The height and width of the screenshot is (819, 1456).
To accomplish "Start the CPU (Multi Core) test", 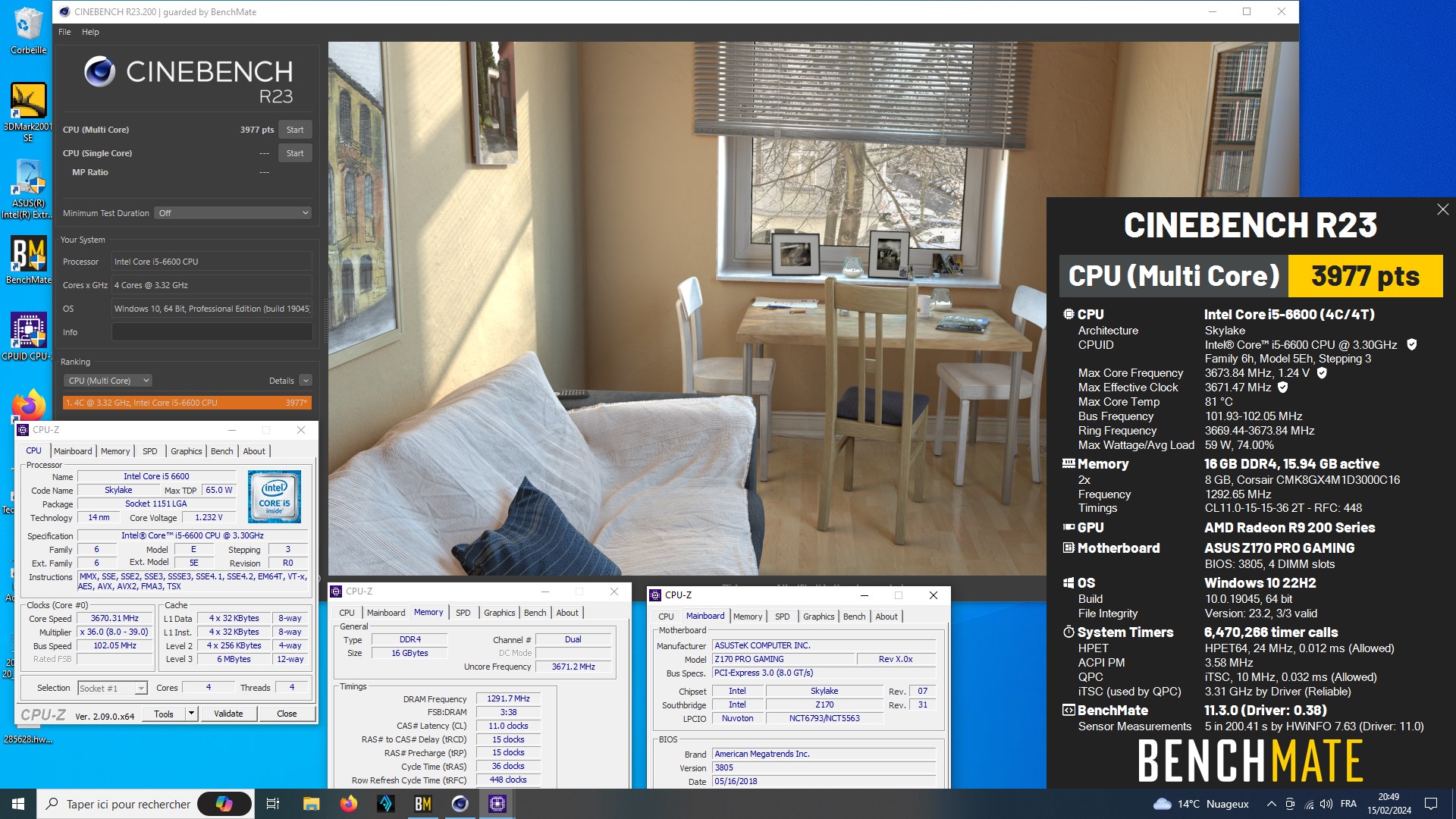I will (x=295, y=130).
